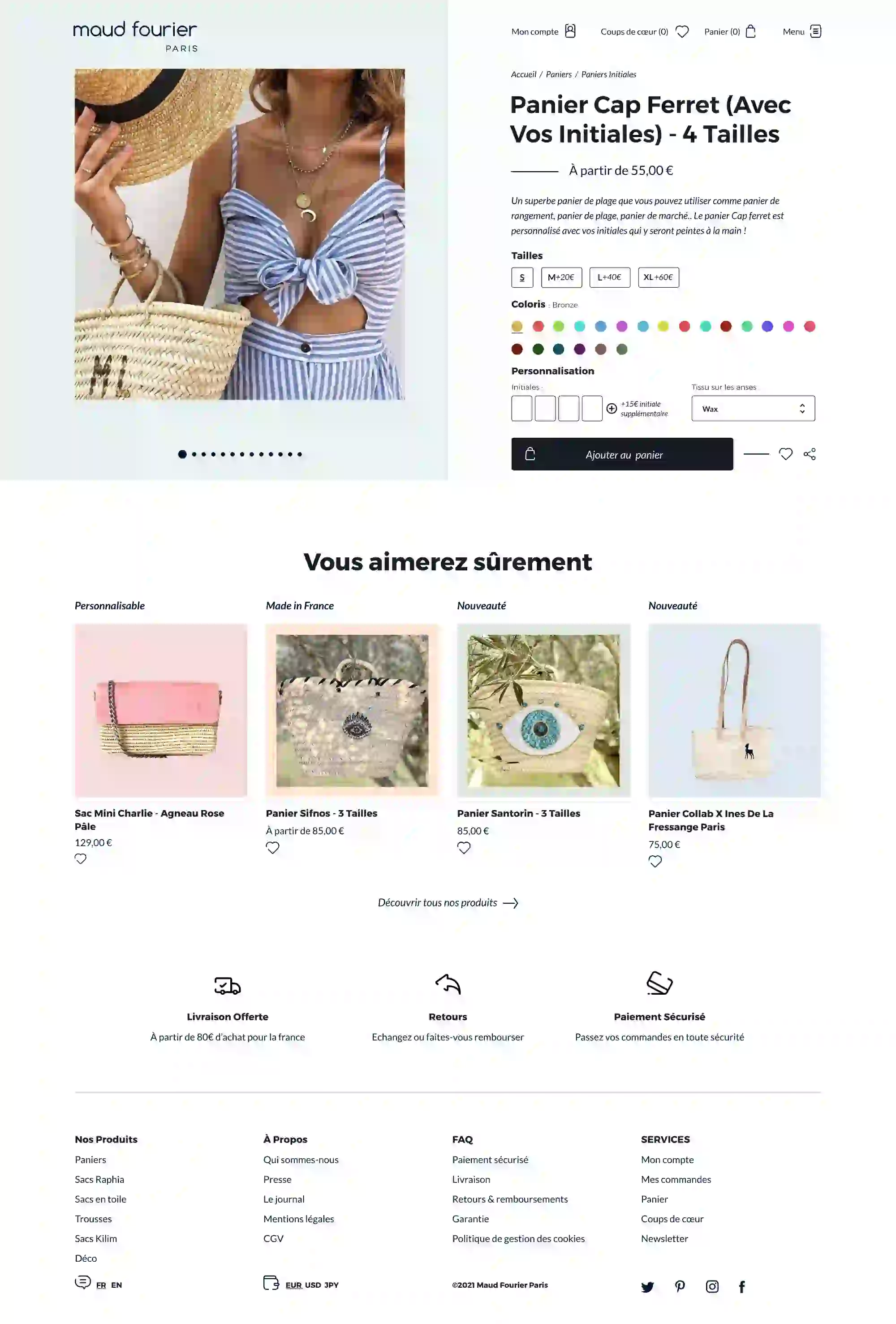
Task: Pick the Bronze color swatch
Action: point(517,327)
